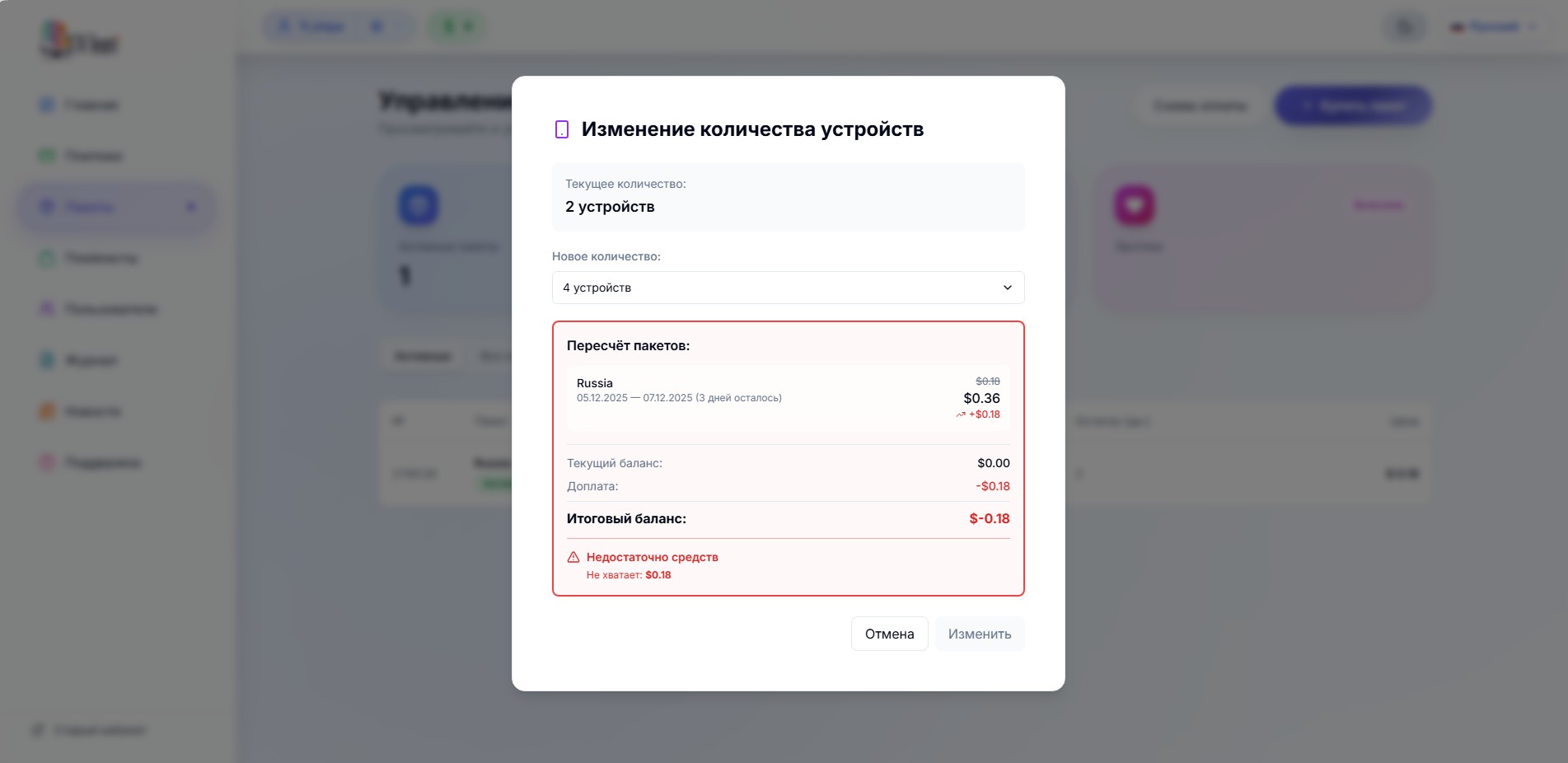Click the Платежи icon in the sidebar
The width and height of the screenshot is (1568, 763).
(x=47, y=156)
